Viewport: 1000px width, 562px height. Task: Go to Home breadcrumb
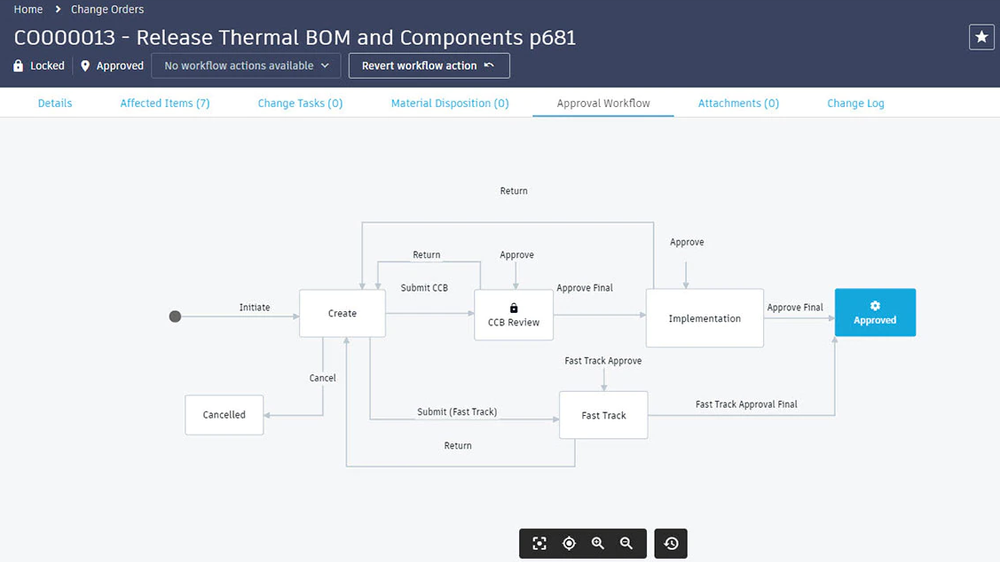point(28,9)
